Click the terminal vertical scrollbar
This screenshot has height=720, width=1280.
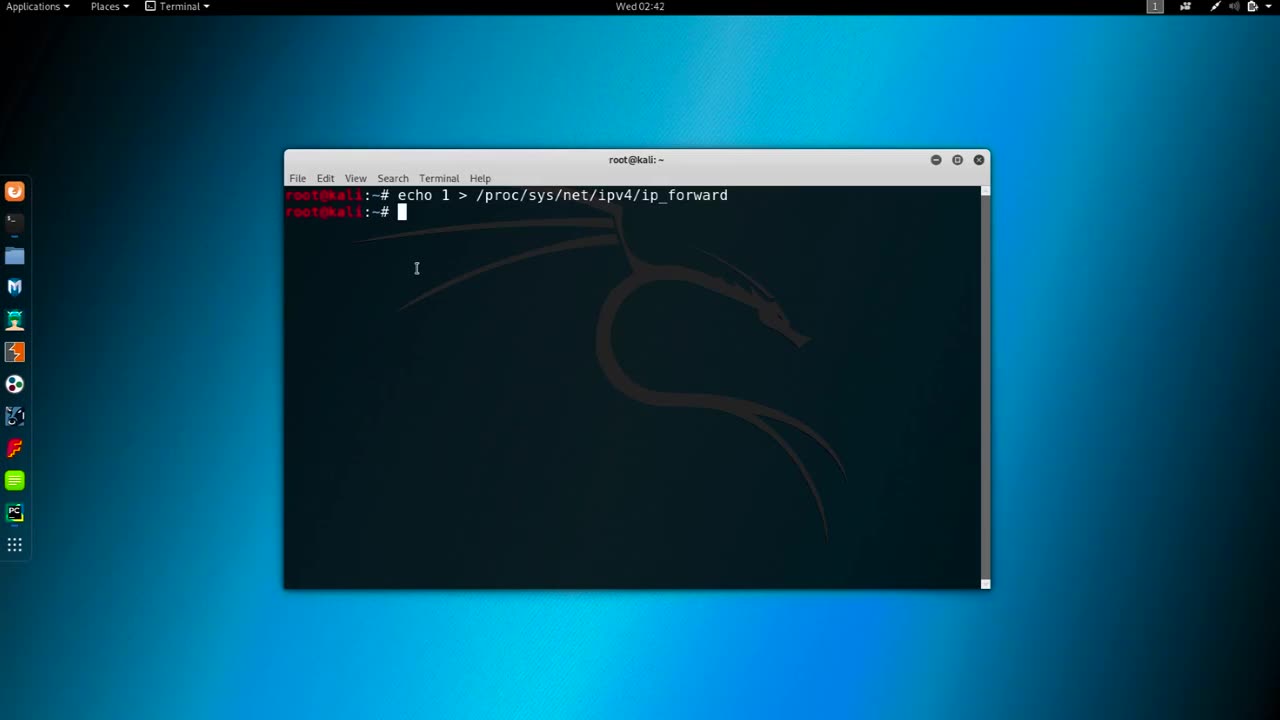click(985, 385)
